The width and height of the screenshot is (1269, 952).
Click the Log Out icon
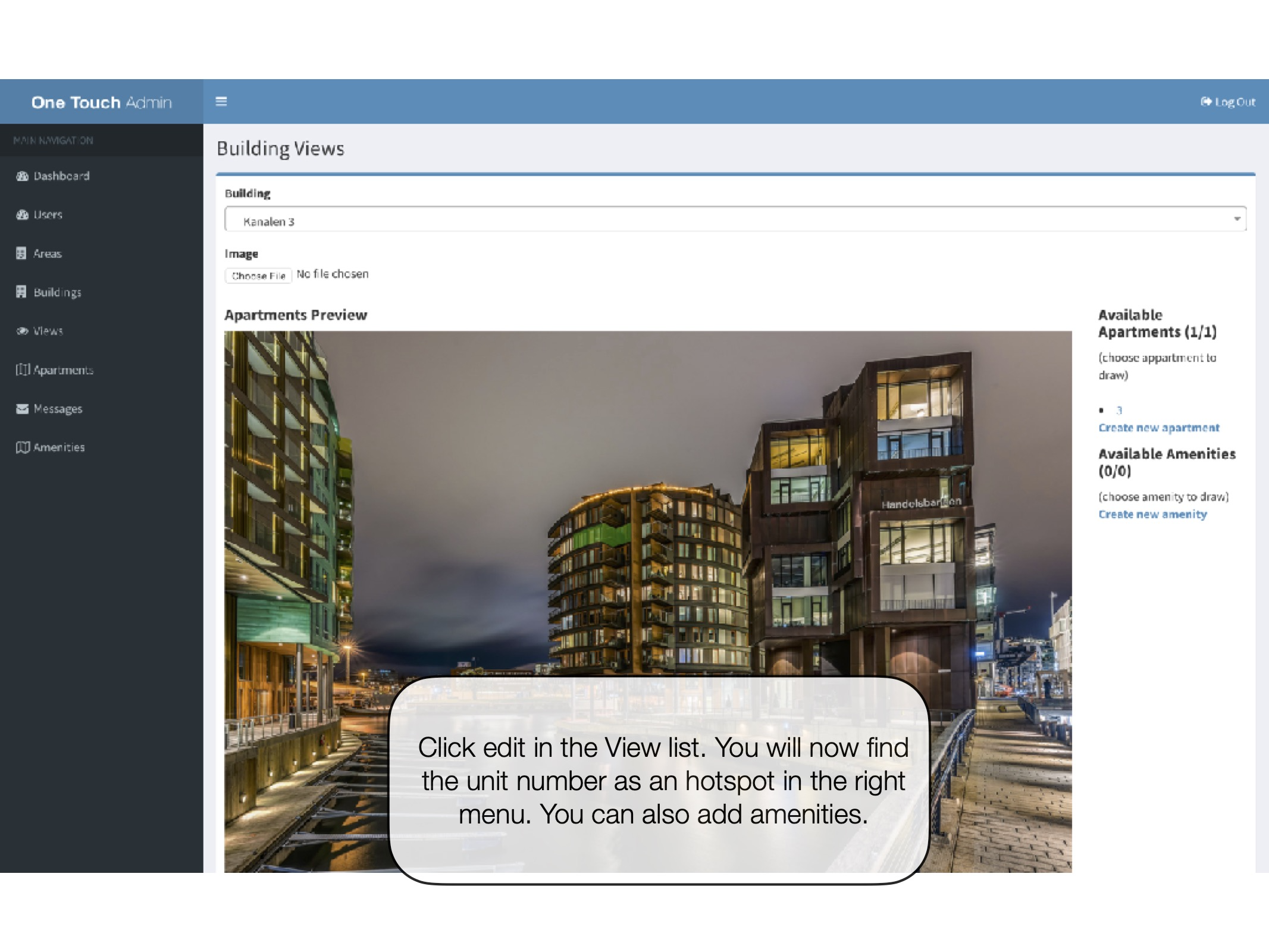point(1205,102)
